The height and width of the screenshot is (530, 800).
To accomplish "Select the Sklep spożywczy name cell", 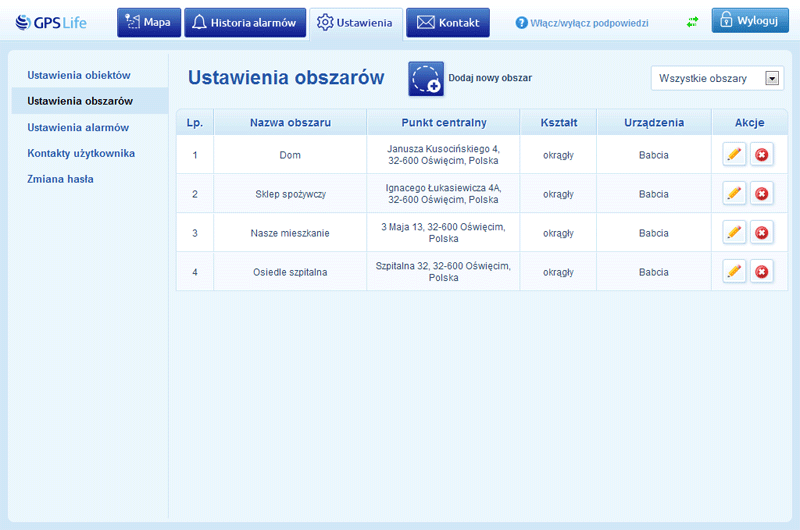I will (x=290, y=194).
